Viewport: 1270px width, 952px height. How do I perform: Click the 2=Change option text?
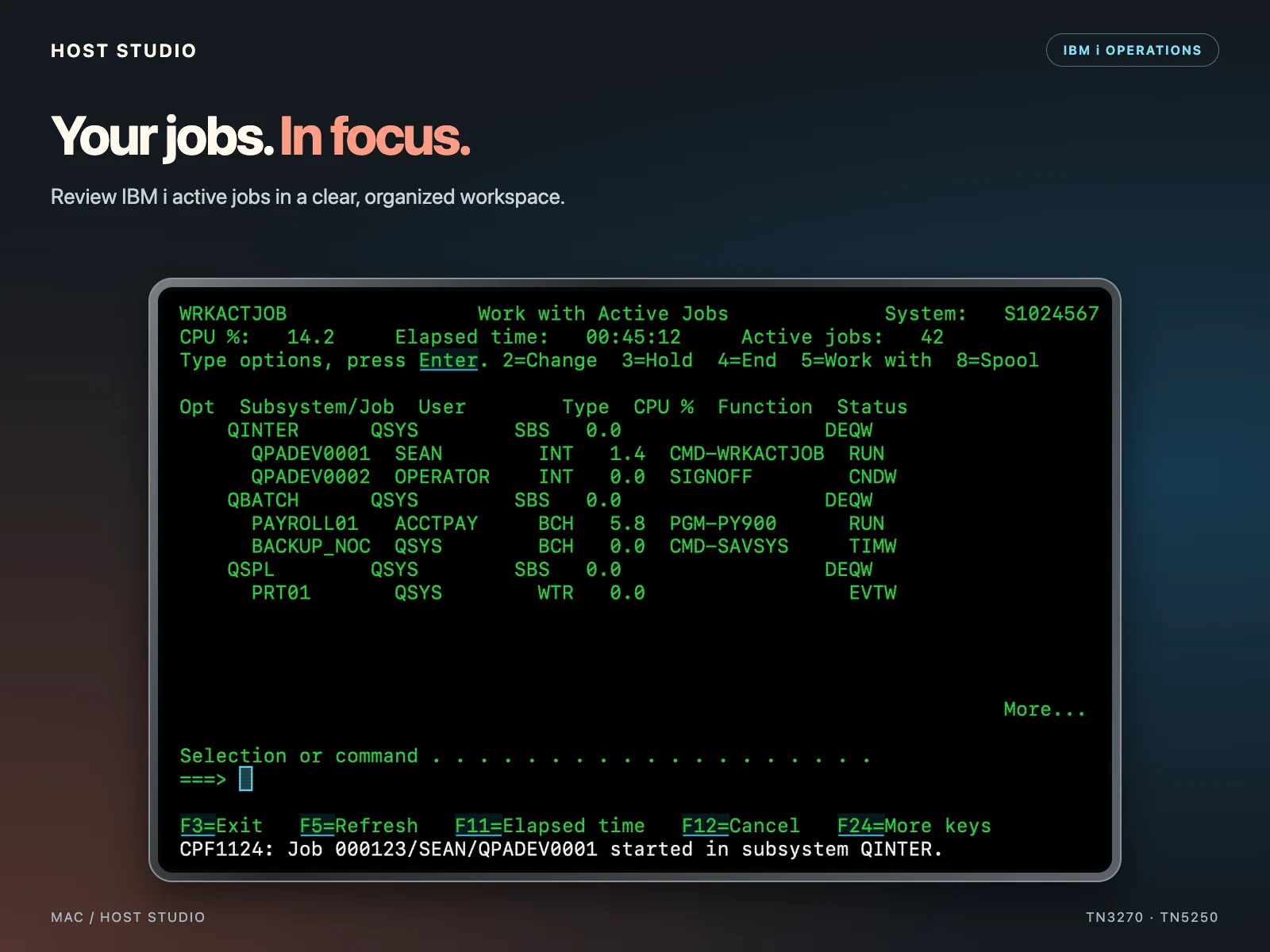(549, 360)
